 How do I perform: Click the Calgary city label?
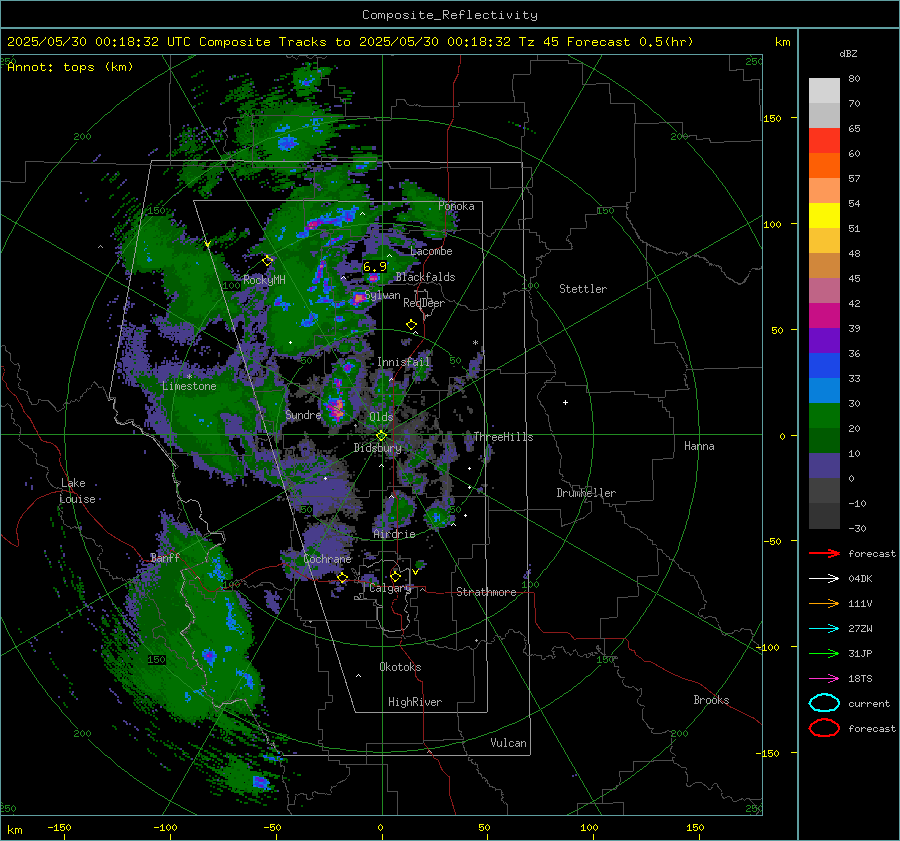point(390,588)
